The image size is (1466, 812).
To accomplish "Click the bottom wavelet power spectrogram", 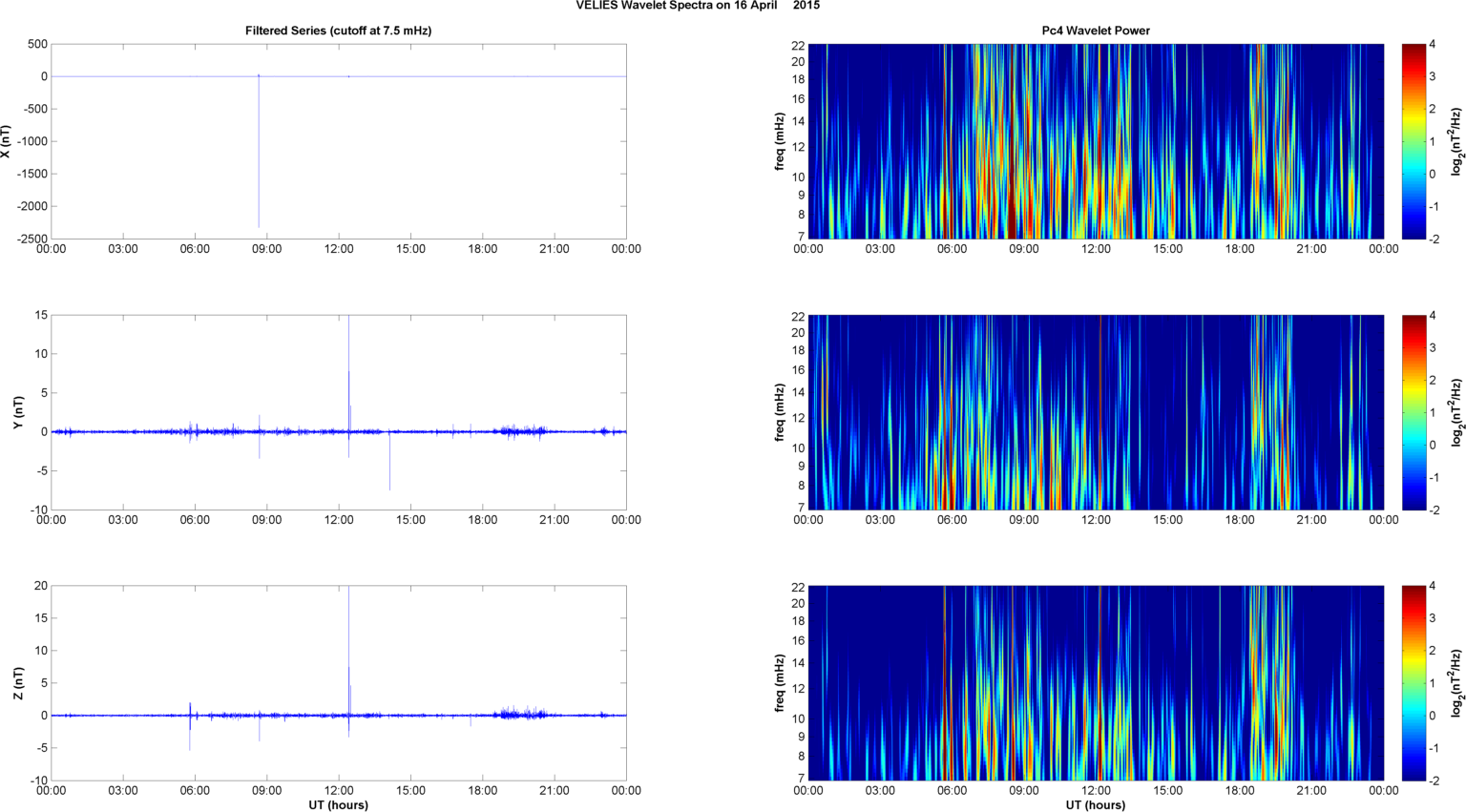I will coord(1095,683).
